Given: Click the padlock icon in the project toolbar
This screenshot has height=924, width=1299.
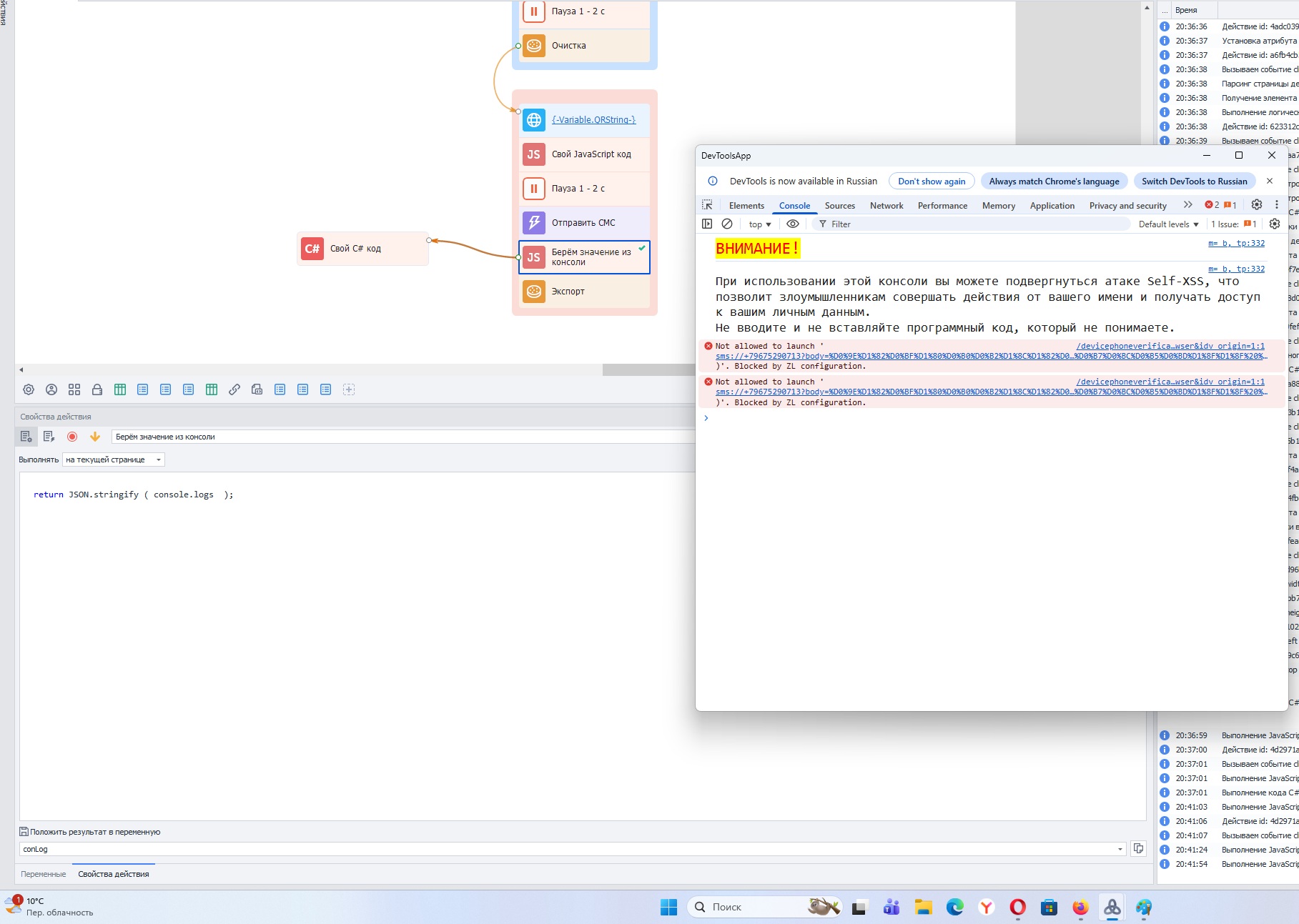Looking at the screenshot, I should pos(97,389).
